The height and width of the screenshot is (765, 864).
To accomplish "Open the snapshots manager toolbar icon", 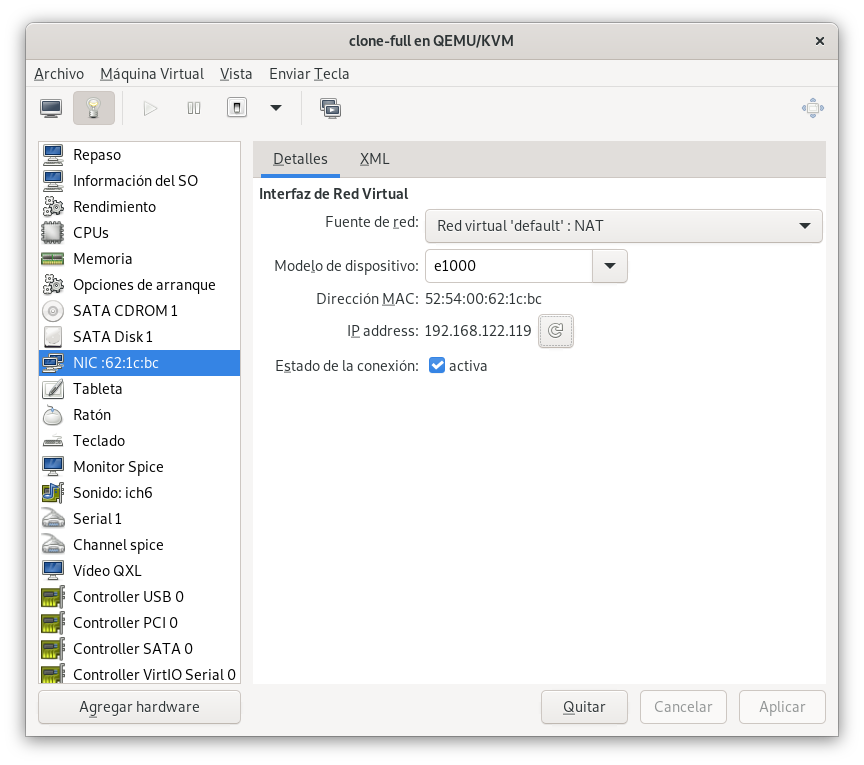I will pyautogui.click(x=330, y=108).
